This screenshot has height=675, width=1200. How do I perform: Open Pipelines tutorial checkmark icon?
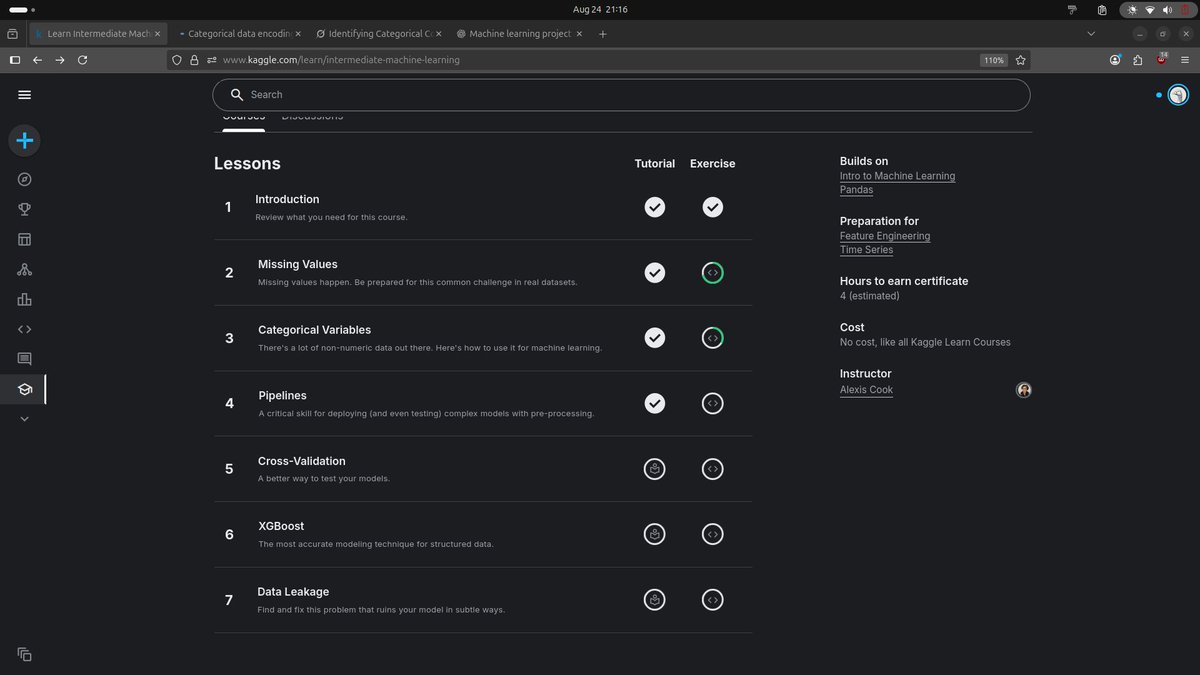point(655,403)
